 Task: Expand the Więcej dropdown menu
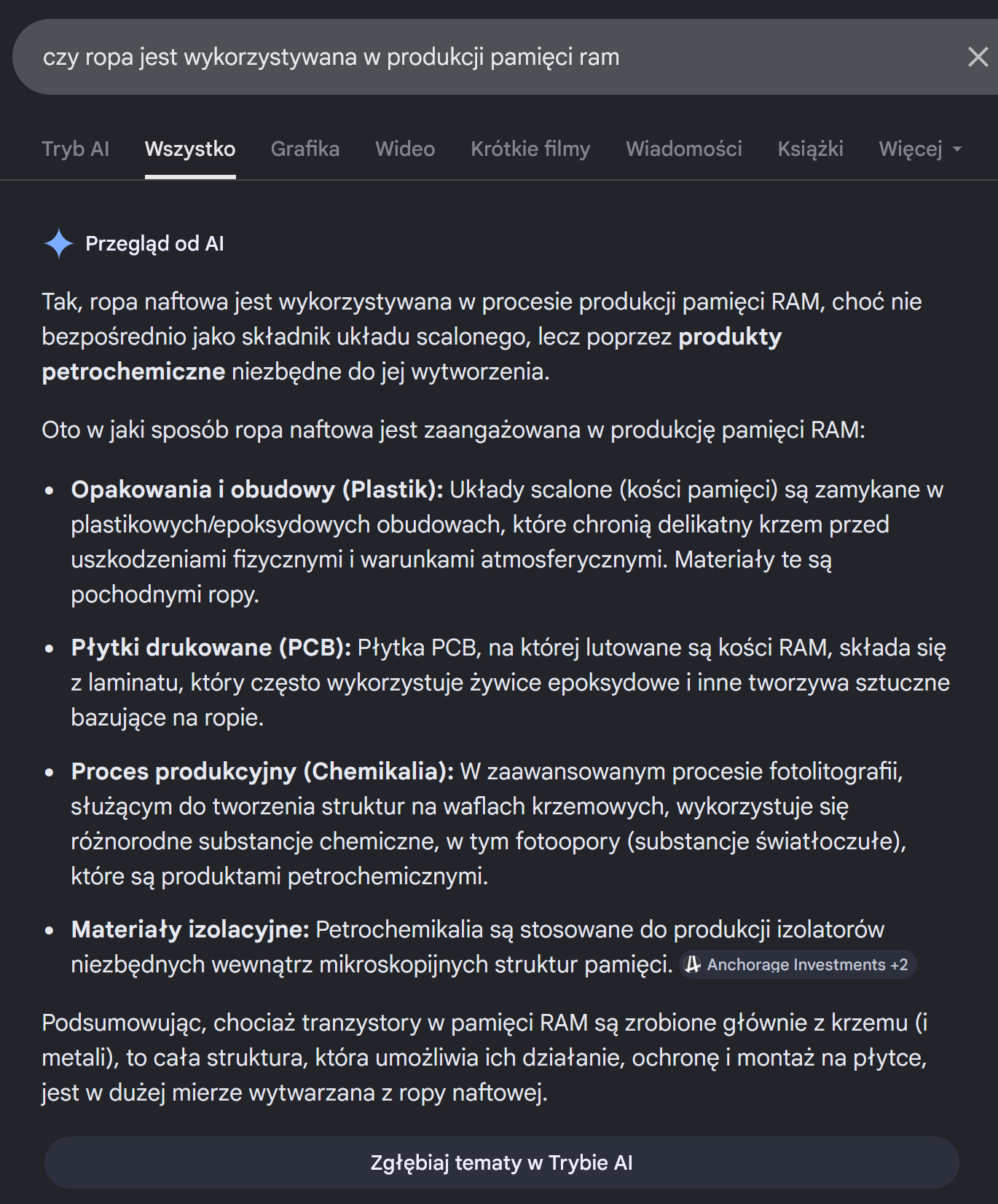pos(919,149)
